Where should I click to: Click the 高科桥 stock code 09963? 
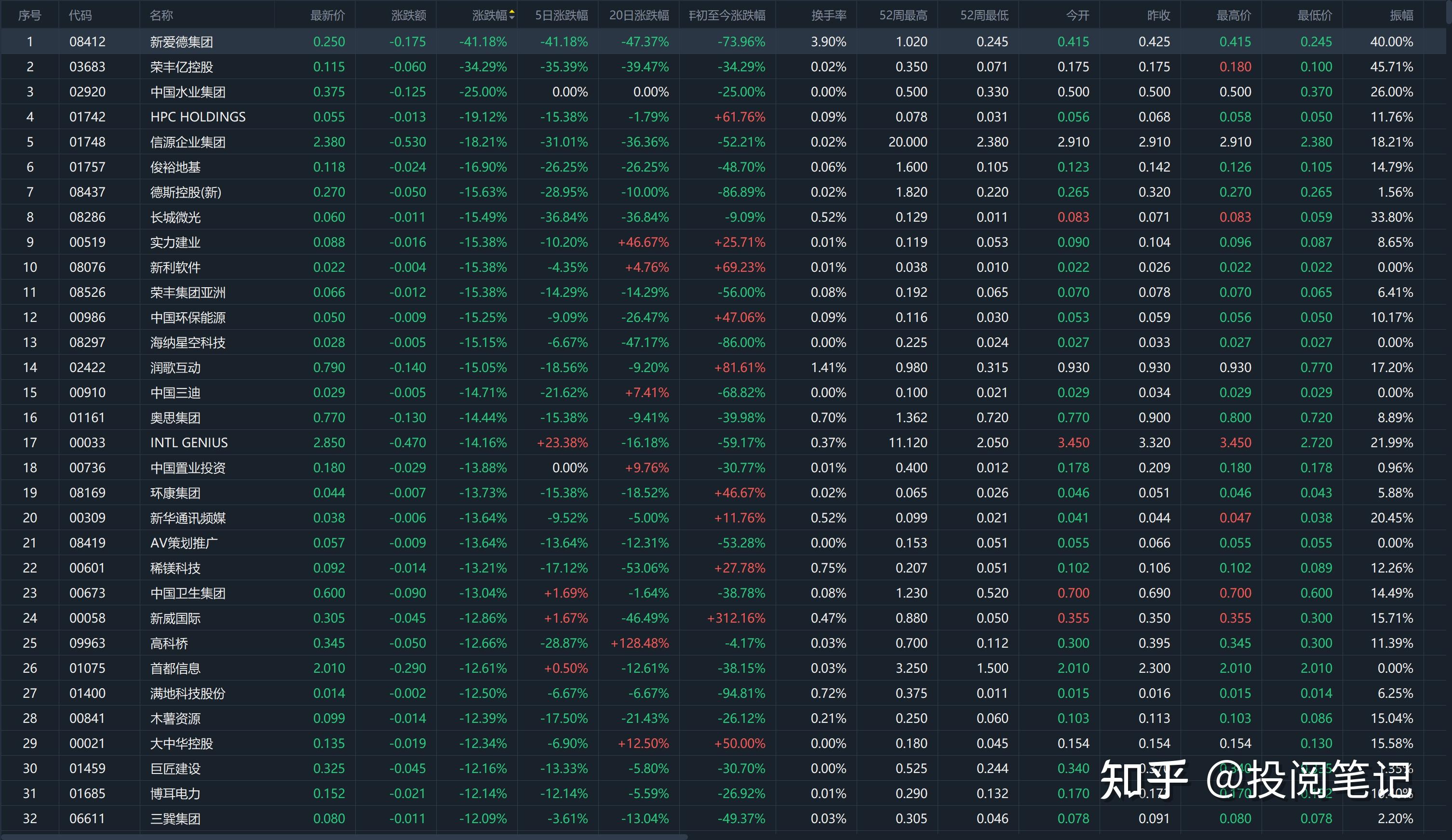[88, 643]
